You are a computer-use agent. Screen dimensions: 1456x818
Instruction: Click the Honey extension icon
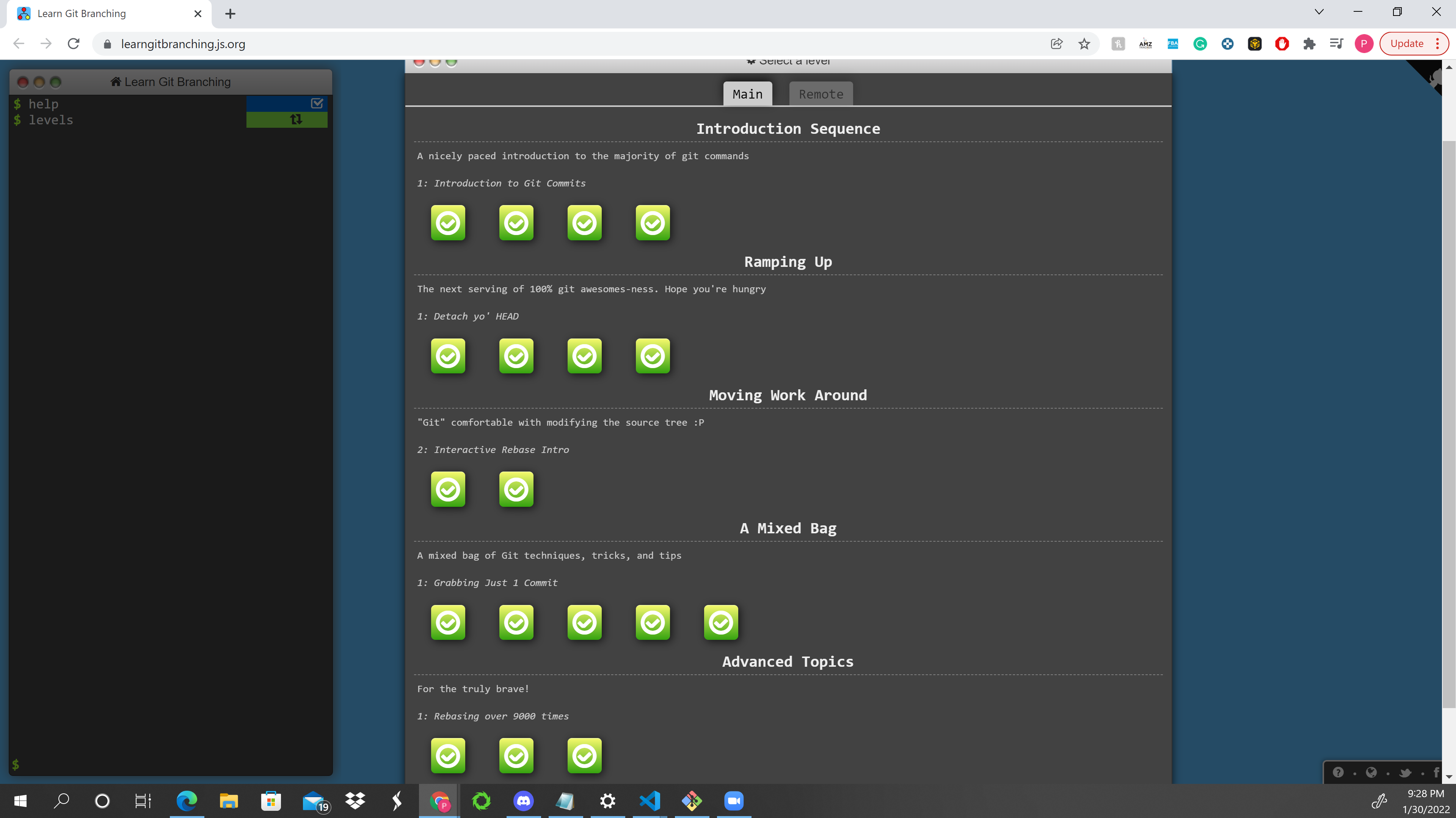(1118, 44)
